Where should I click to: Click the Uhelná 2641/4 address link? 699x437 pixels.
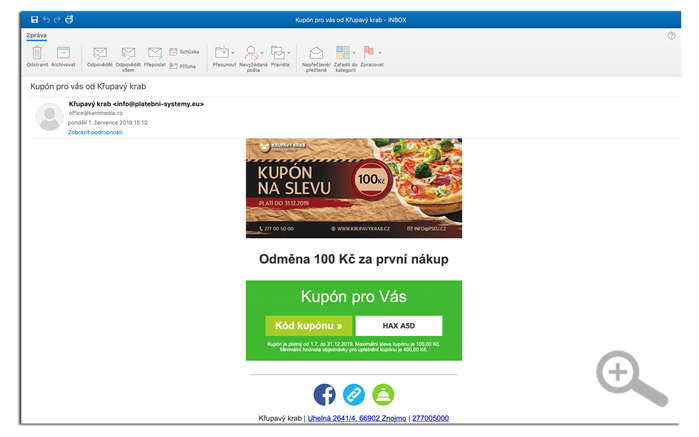point(357,418)
